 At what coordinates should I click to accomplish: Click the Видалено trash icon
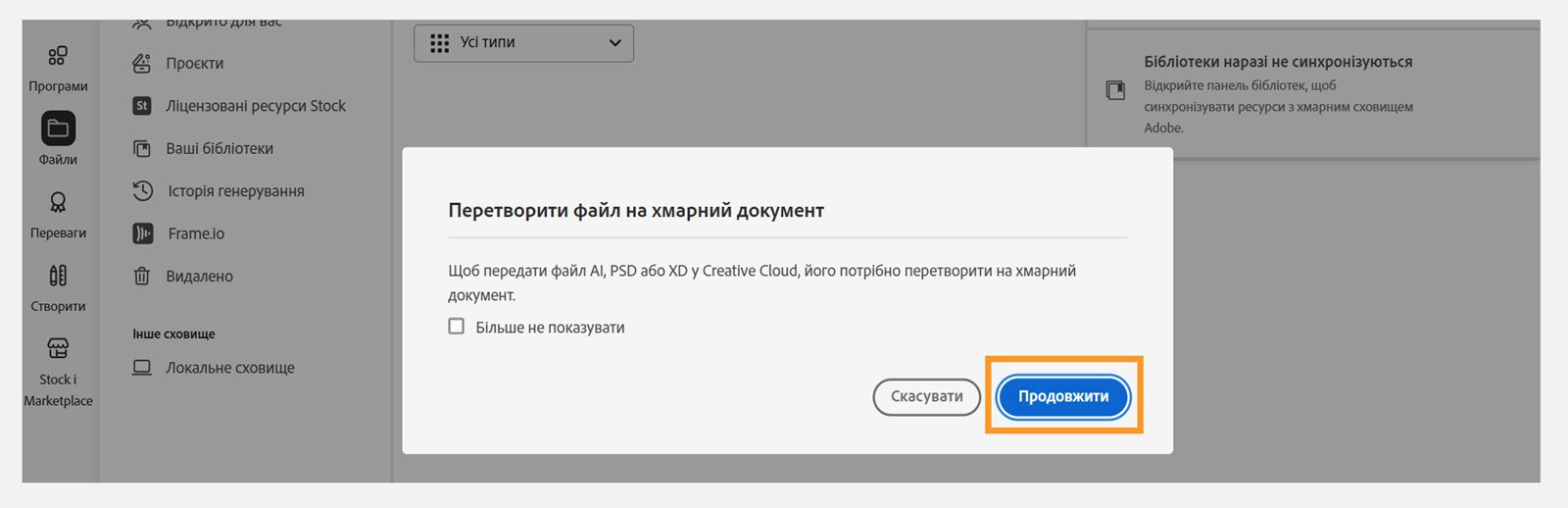(x=142, y=277)
